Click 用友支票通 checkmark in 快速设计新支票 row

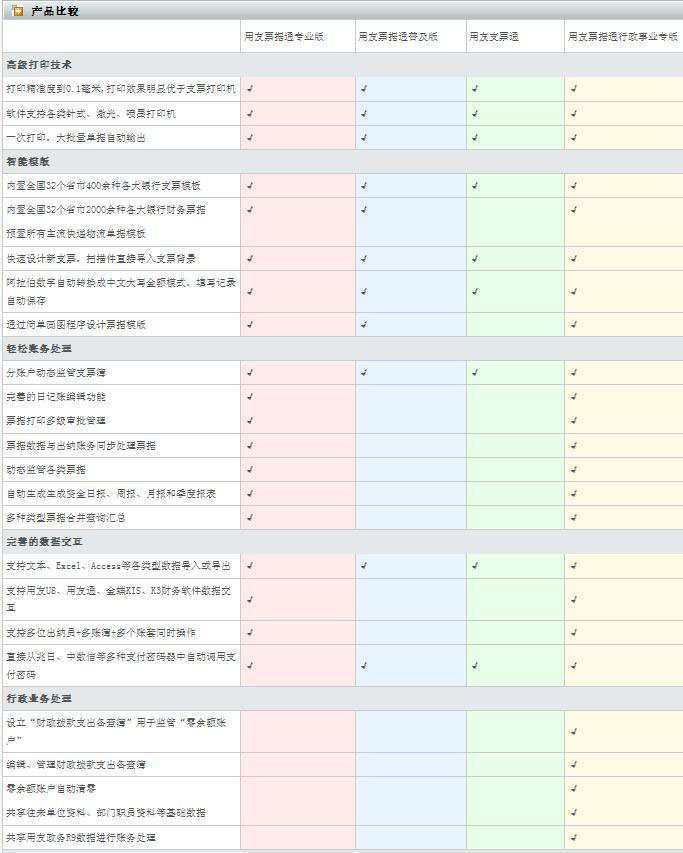pyautogui.click(x=475, y=258)
